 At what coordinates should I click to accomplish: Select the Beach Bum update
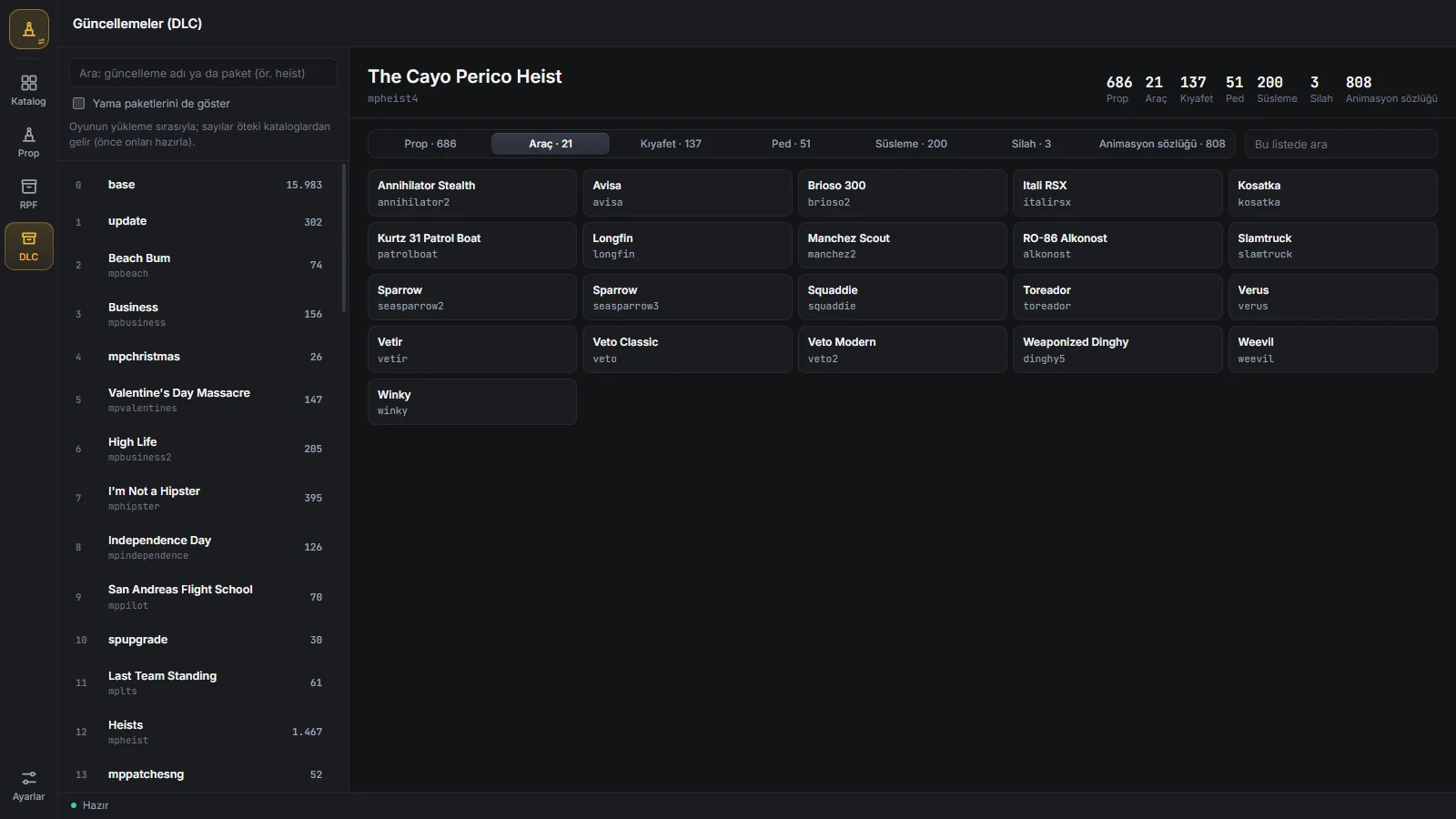(199, 265)
